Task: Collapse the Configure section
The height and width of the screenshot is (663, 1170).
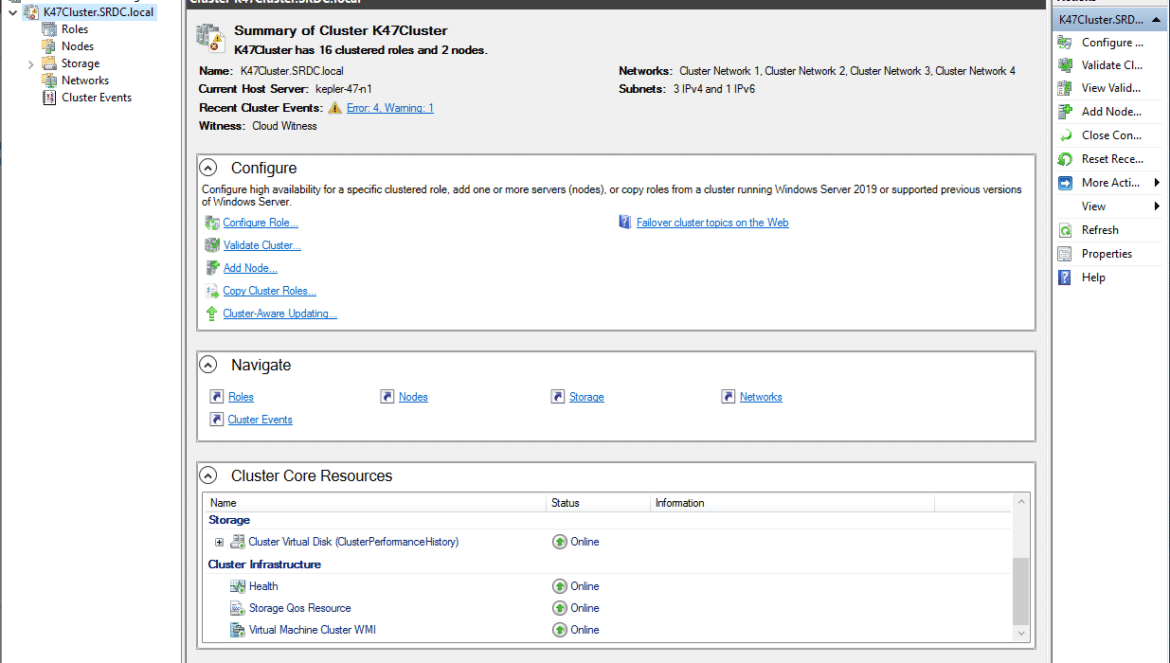Action: [208, 168]
